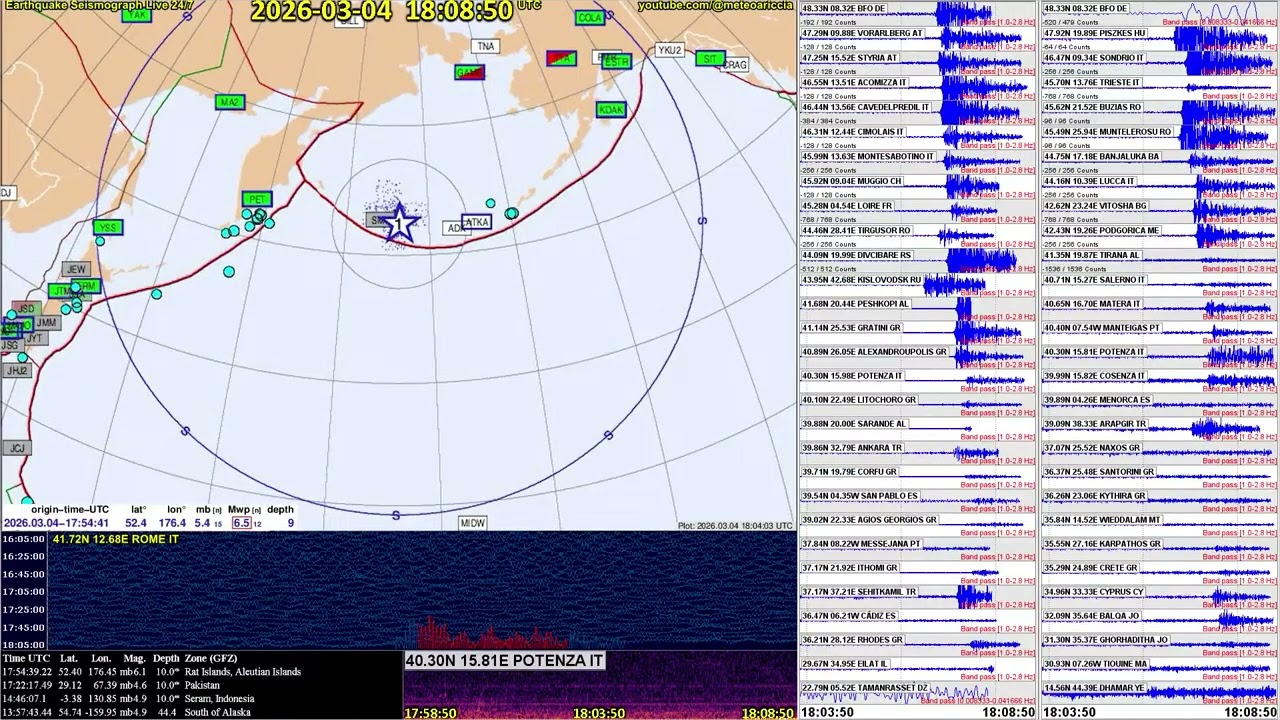
Task: Click the Plot: 2026.03.04 18:04:03 UTC caption
Action: 735,526
